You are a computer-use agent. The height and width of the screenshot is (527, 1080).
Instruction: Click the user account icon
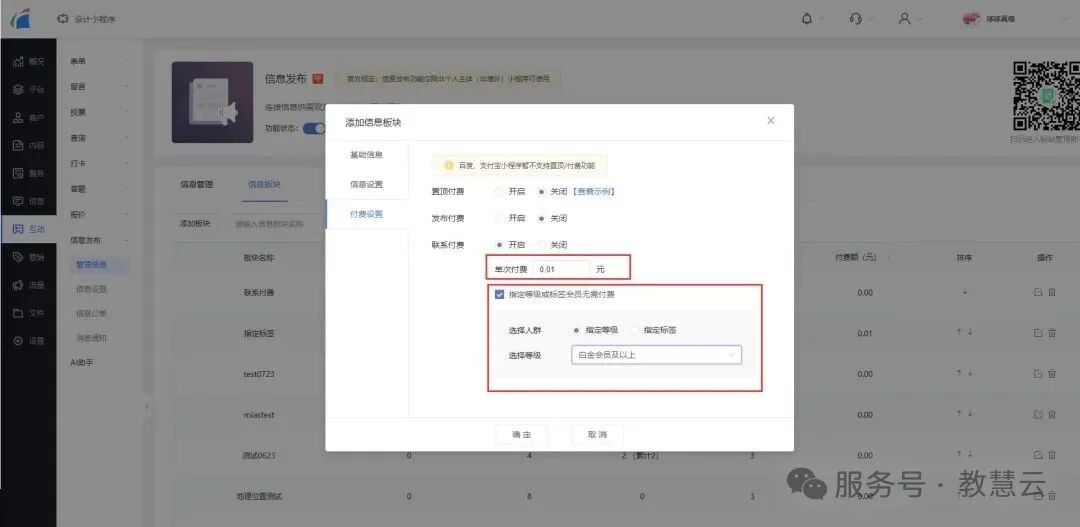(904, 18)
